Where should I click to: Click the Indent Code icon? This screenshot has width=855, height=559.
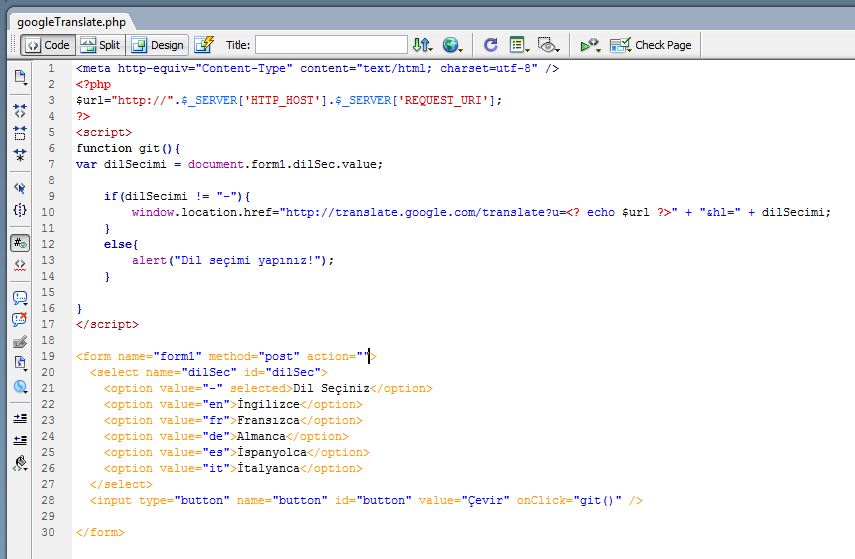[20, 418]
